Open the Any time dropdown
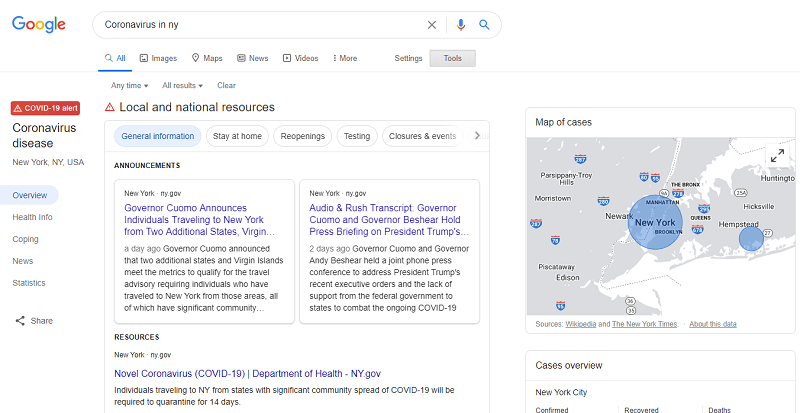The image size is (800, 413). point(130,86)
